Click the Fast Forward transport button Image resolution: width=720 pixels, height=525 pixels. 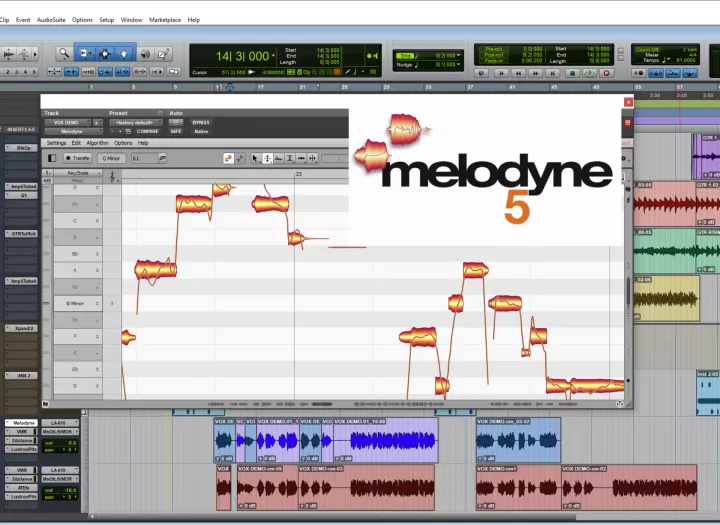click(535, 73)
